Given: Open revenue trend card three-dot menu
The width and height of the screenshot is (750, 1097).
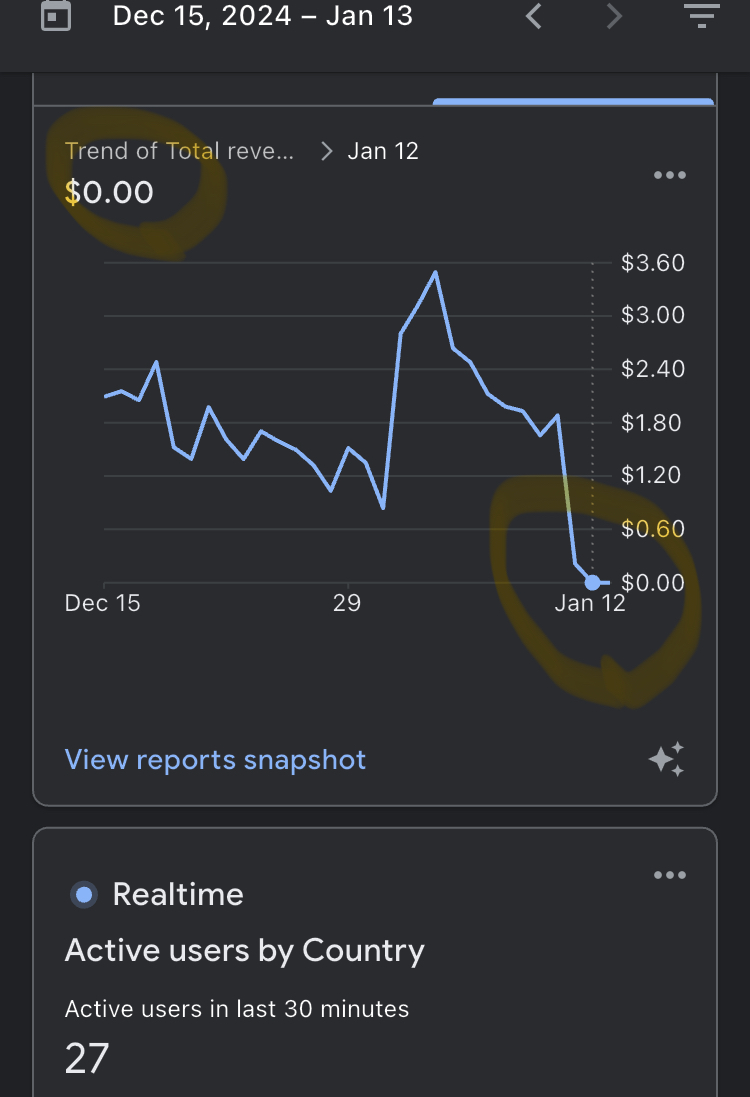Looking at the screenshot, I should click(670, 175).
